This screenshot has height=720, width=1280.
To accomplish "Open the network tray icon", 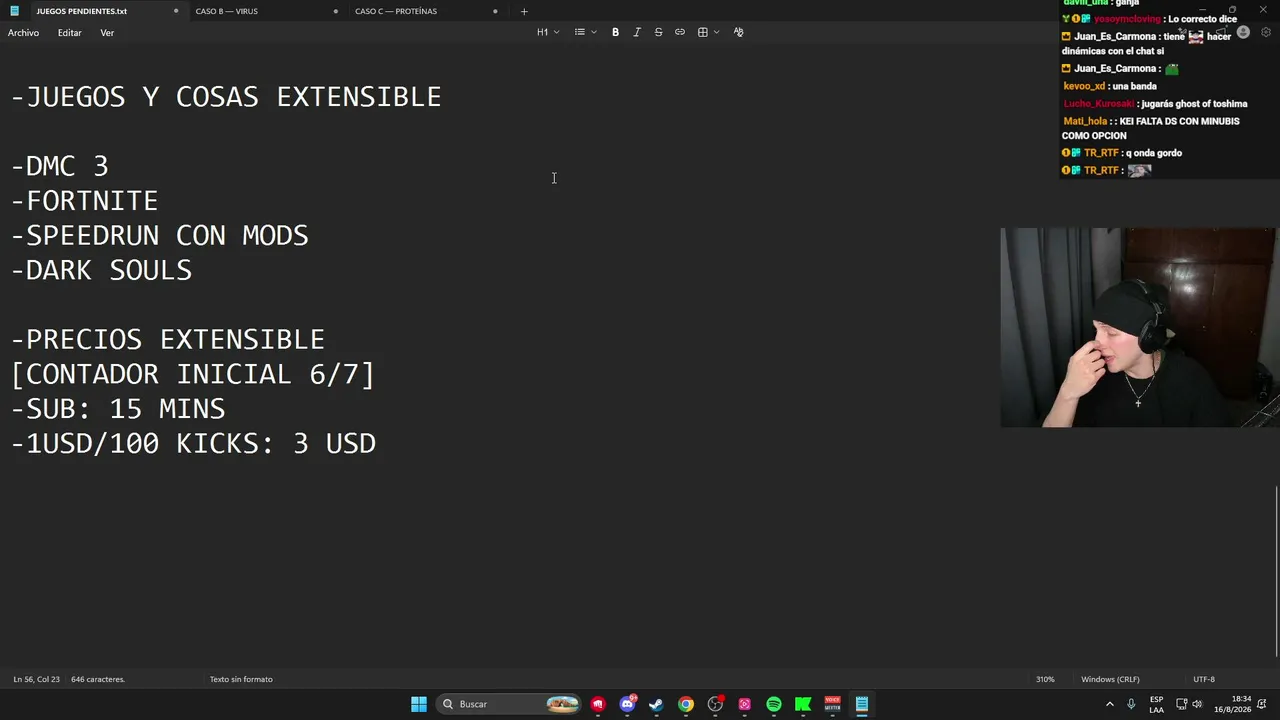I will click(1181, 704).
